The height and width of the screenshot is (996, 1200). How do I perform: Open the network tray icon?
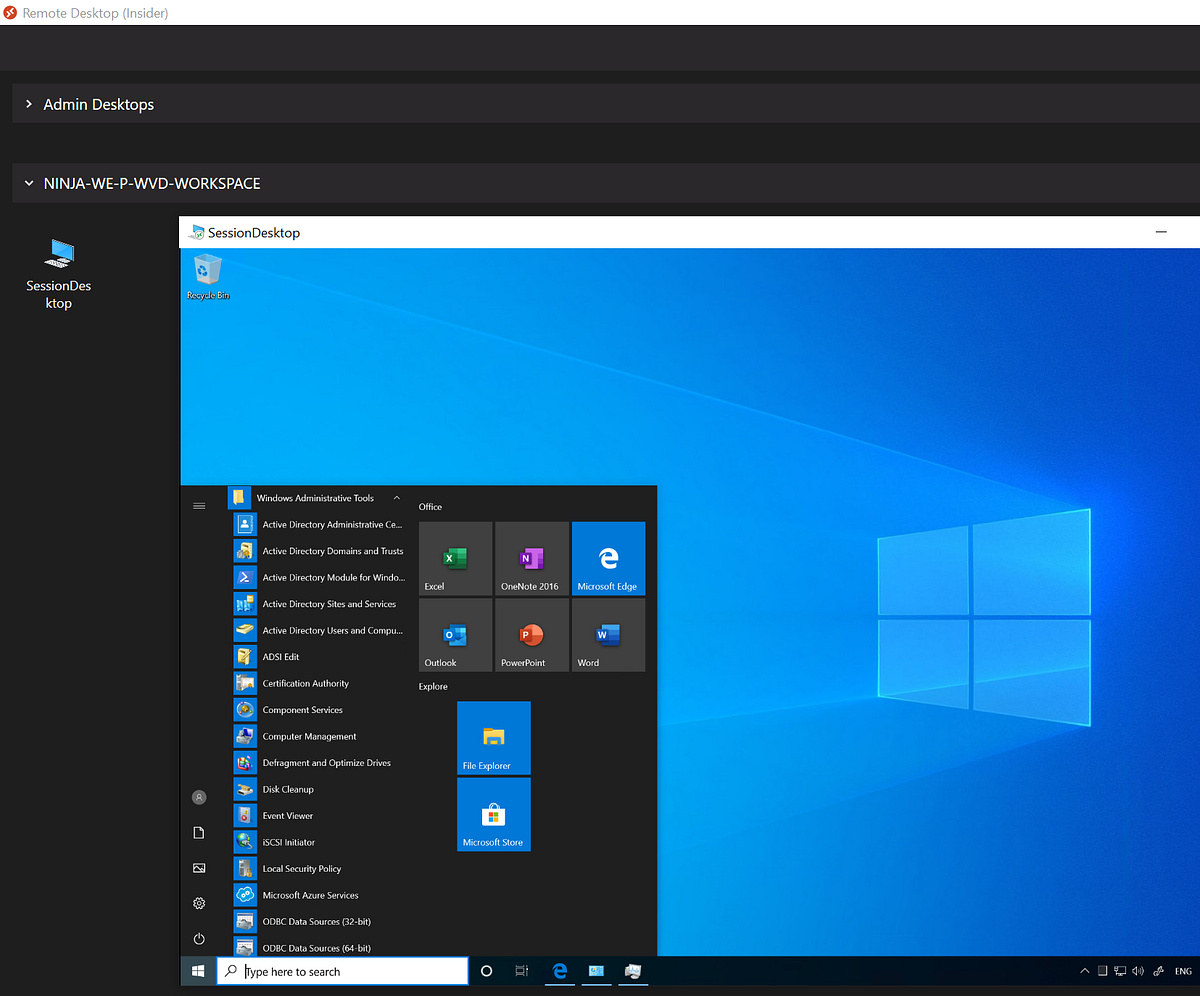point(1120,971)
